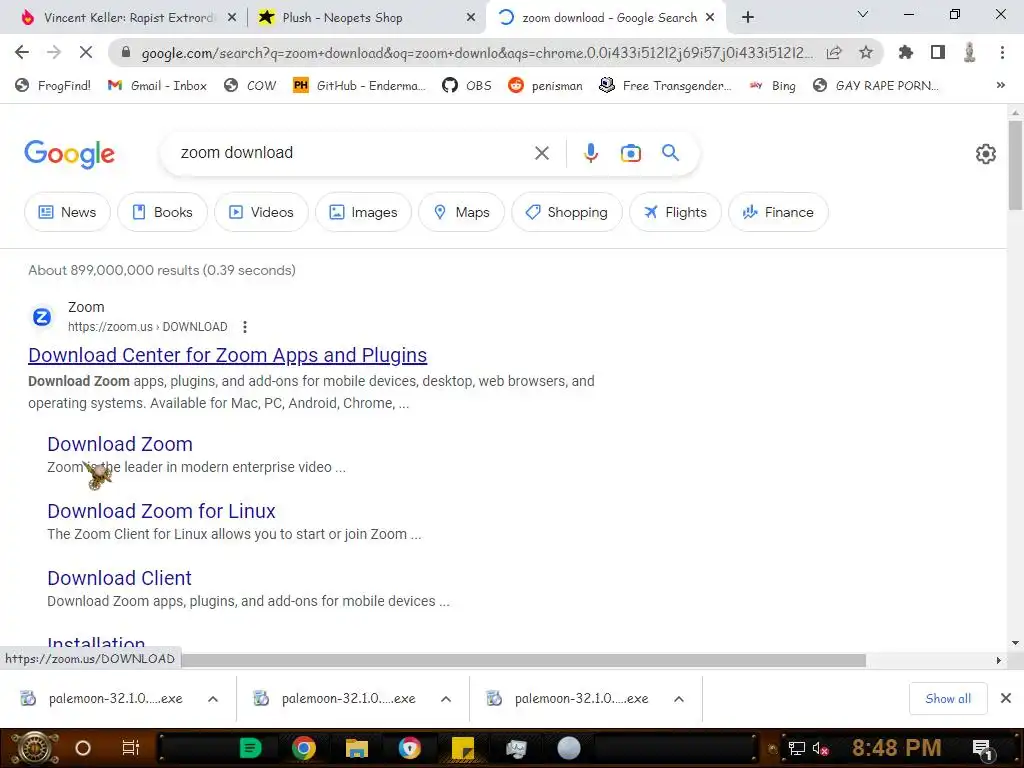Go to the Google logo home
The image size is (1024, 768).
69,154
